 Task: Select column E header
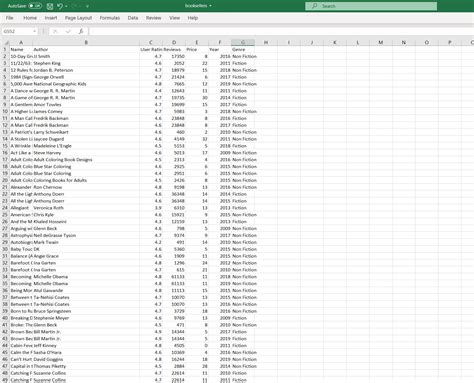pos(197,42)
